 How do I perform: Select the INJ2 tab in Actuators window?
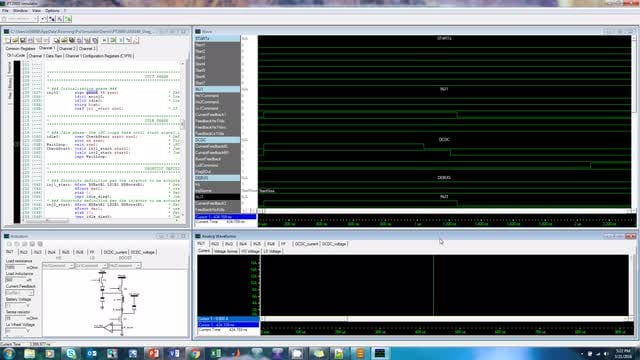(x=24, y=252)
